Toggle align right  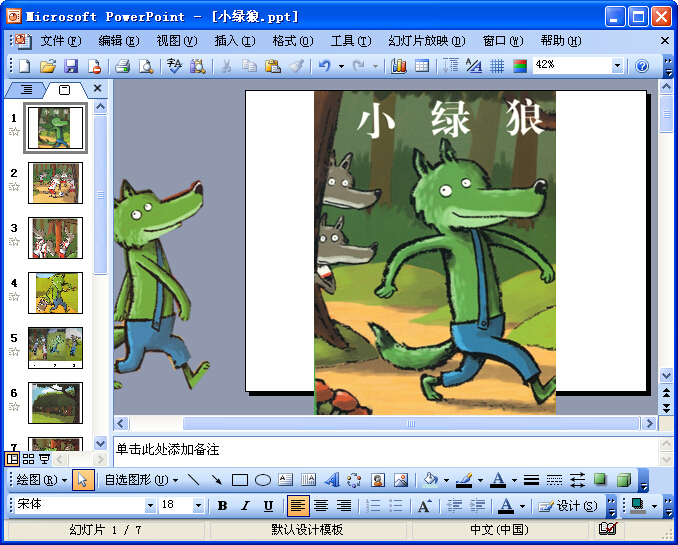coord(344,506)
